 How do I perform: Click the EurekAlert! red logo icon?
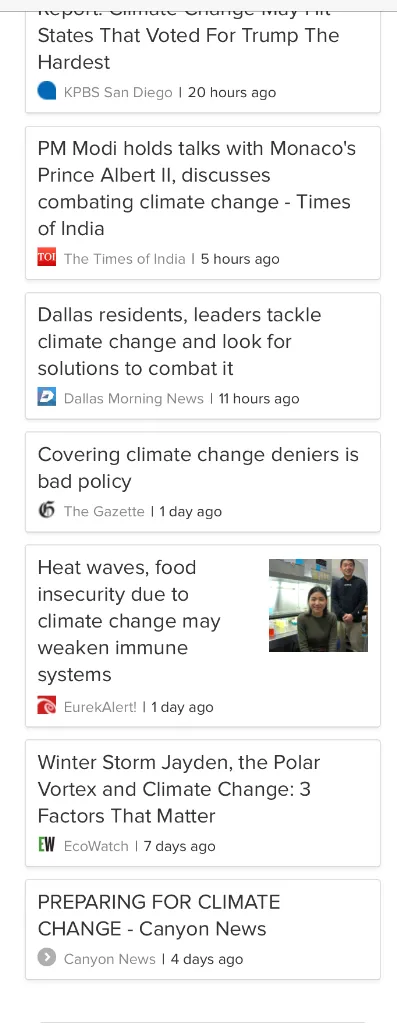[x=46, y=705]
